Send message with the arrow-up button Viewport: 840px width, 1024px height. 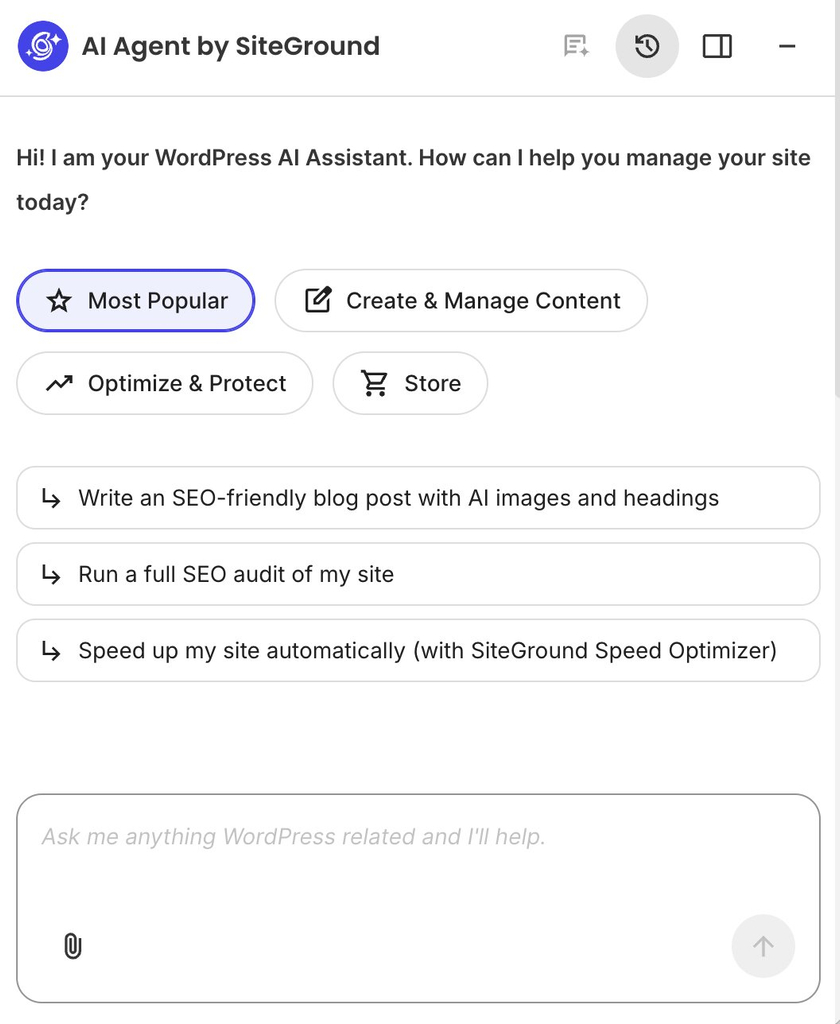(x=763, y=946)
